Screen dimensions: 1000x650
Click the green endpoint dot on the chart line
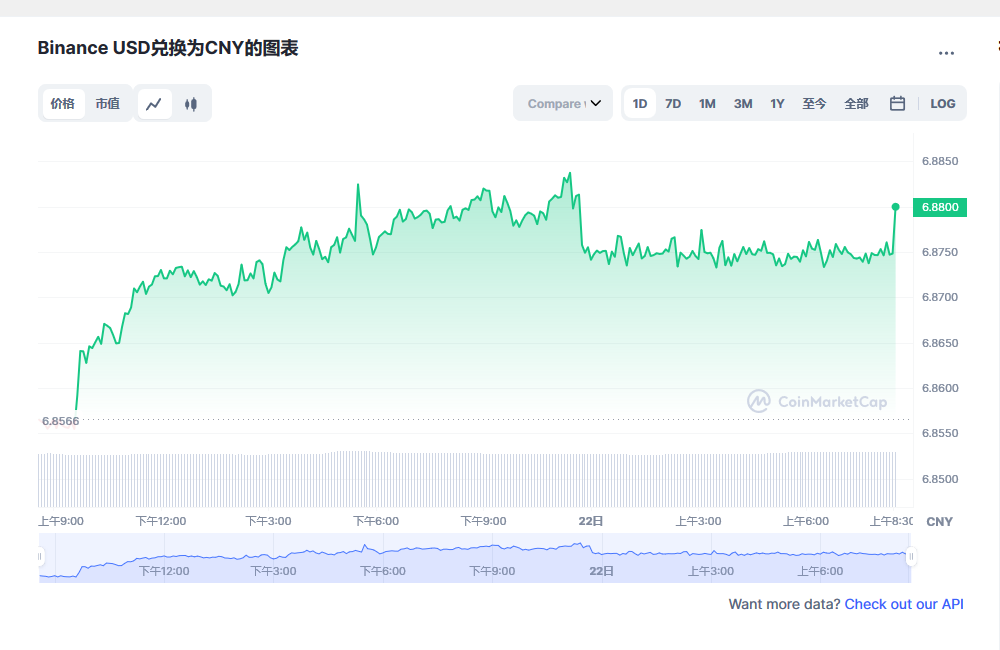(895, 207)
